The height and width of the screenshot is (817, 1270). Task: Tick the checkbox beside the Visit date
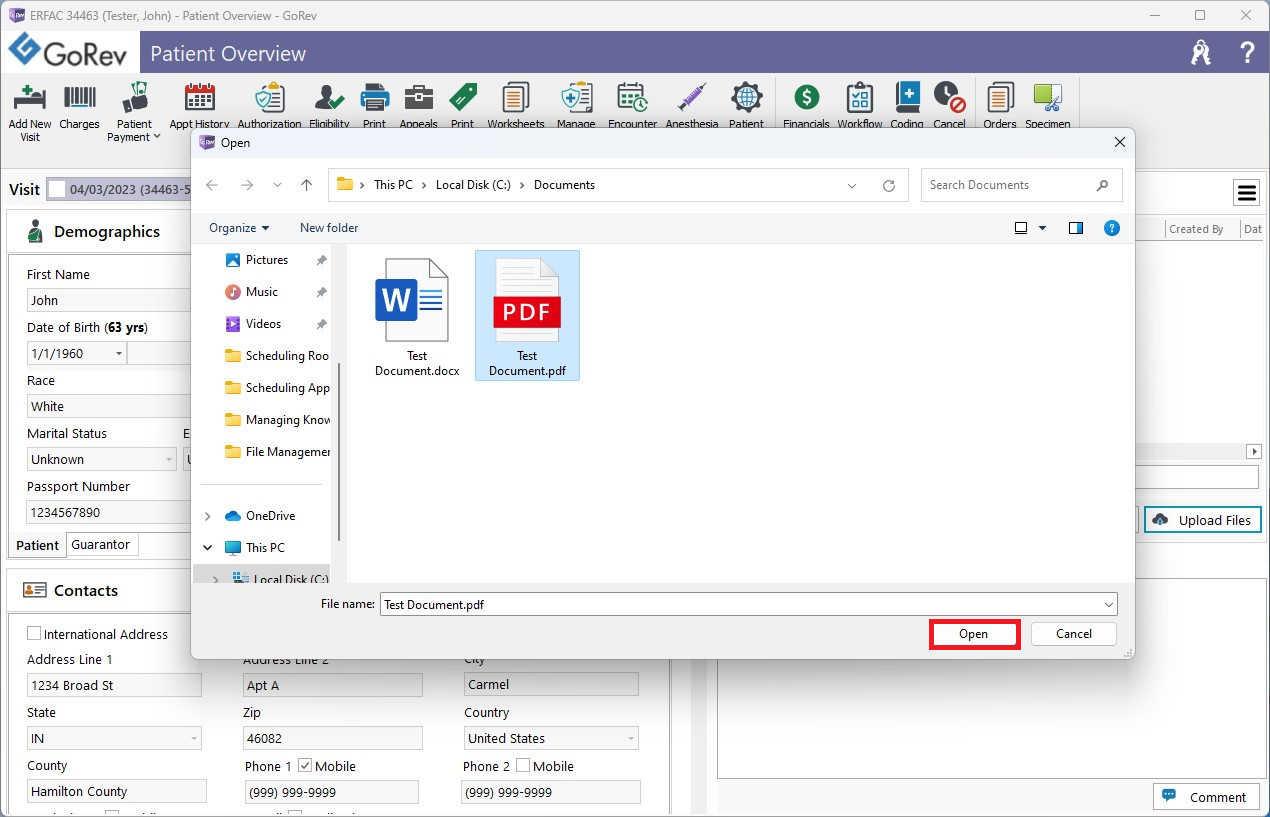57,189
